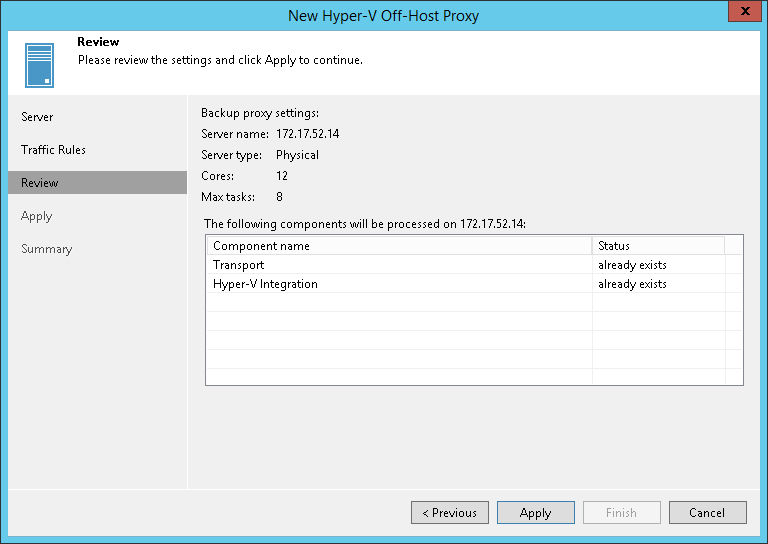Go back with the Previous button
Screen dimensions: 768x544
pos(450,513)
